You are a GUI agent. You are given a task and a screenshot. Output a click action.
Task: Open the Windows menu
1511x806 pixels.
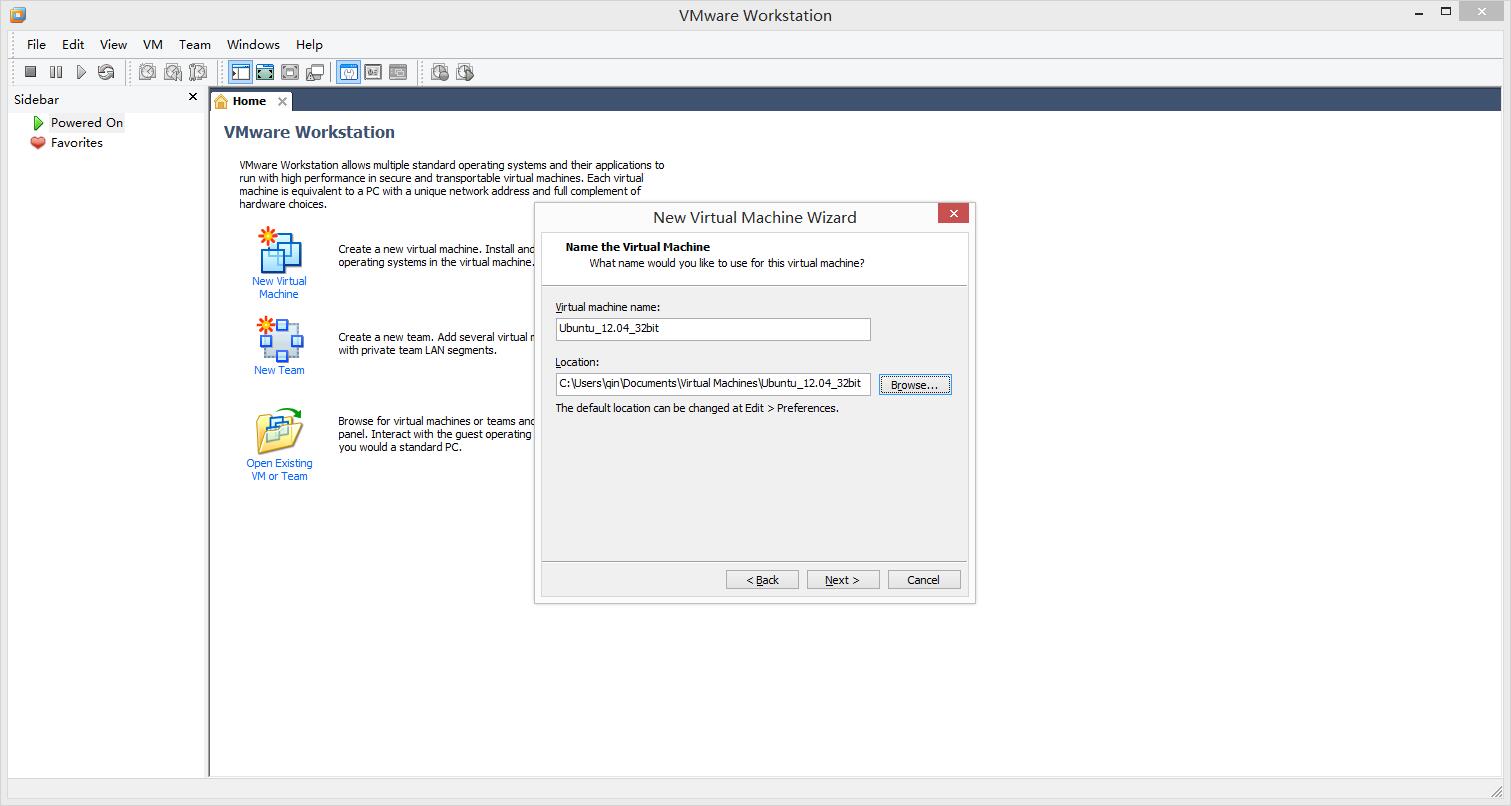tap(253, 44)
